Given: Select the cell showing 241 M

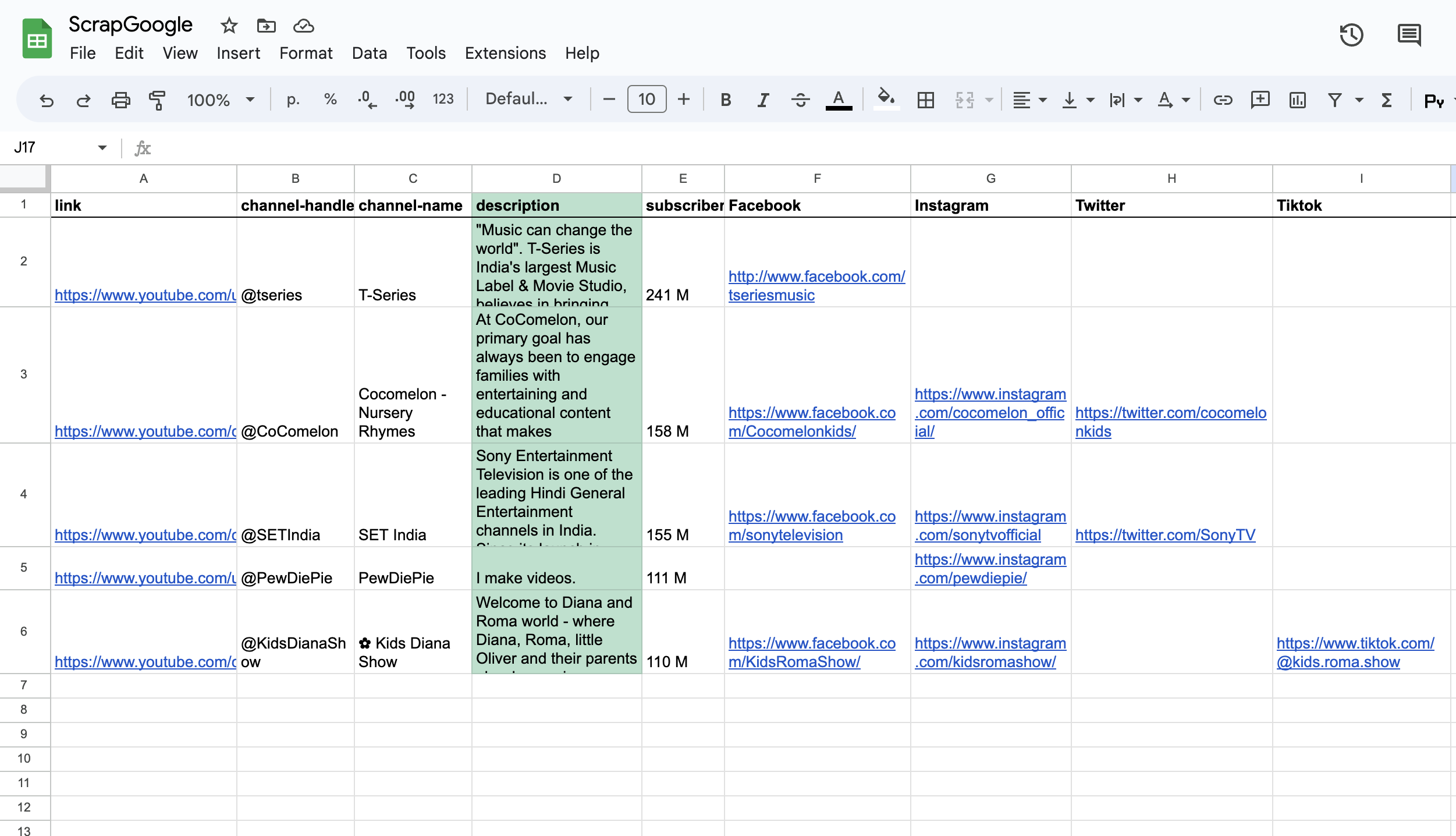Looking at the screenshot, I should tap(683, 262).
